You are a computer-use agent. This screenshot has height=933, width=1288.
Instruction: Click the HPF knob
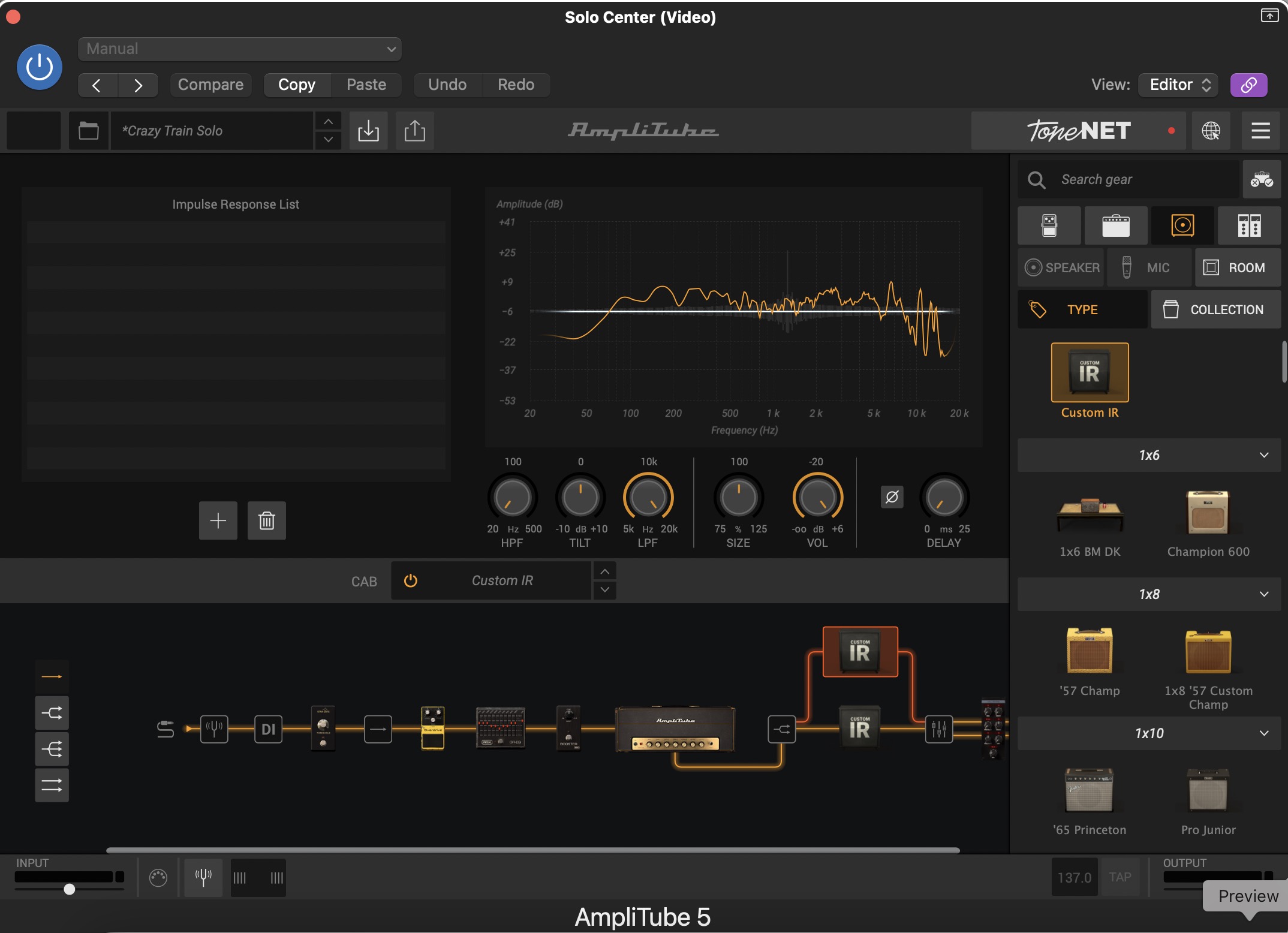(x=513, y=497)
